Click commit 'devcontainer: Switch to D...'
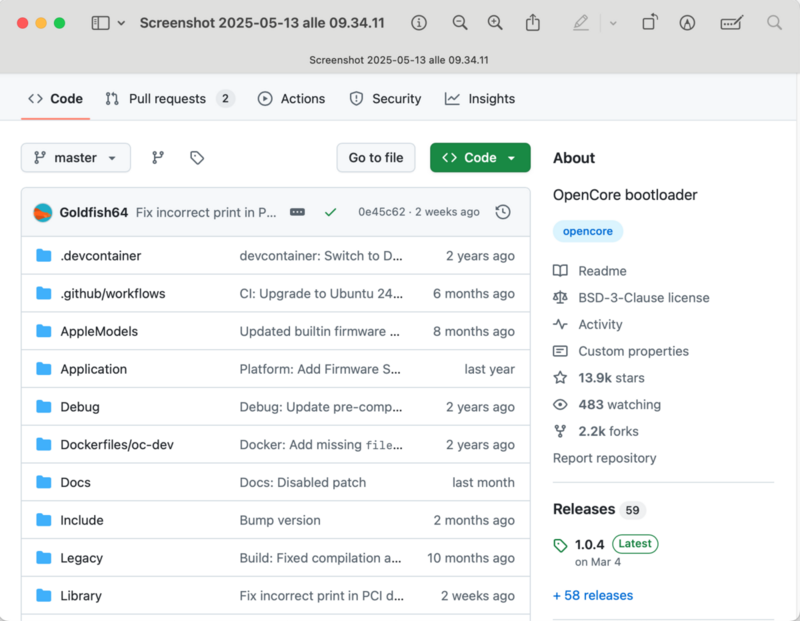 pyautogui.click(x=321, y=256)
